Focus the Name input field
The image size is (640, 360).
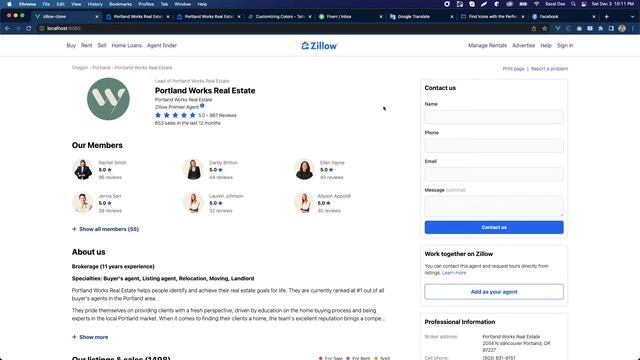[x=494, y=117]
